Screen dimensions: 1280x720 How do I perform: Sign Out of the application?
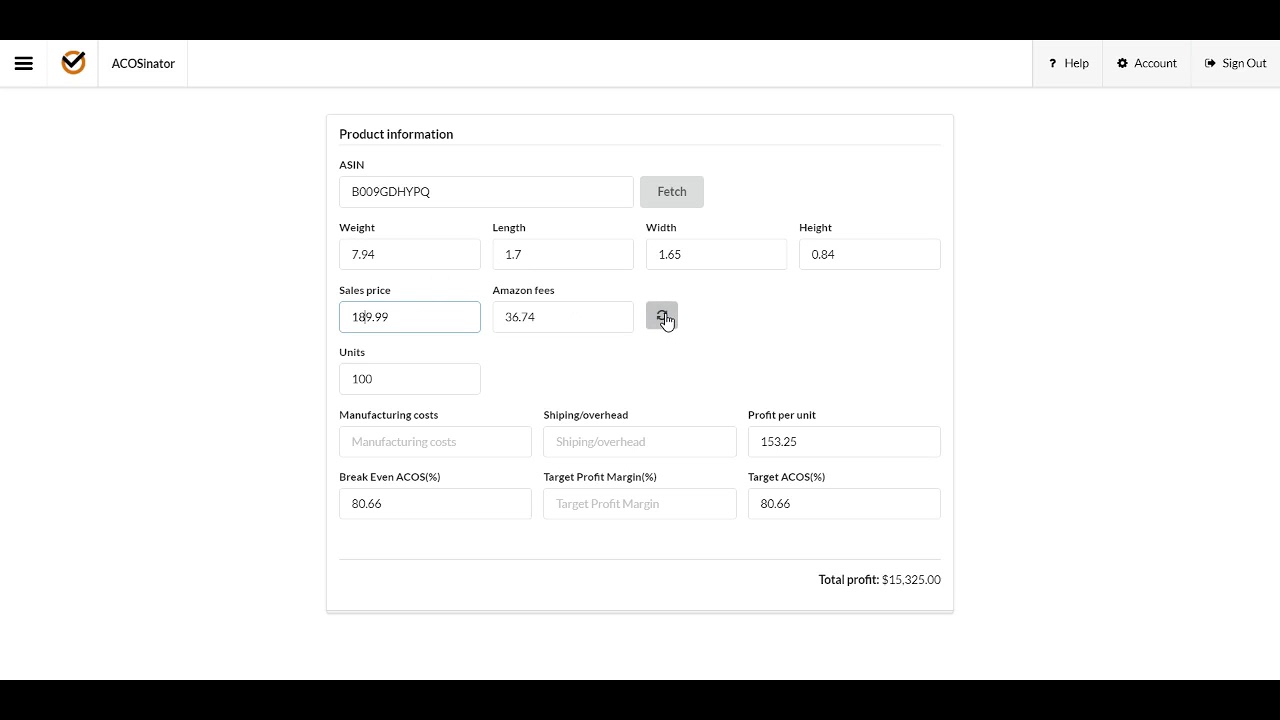(1236, 63)
